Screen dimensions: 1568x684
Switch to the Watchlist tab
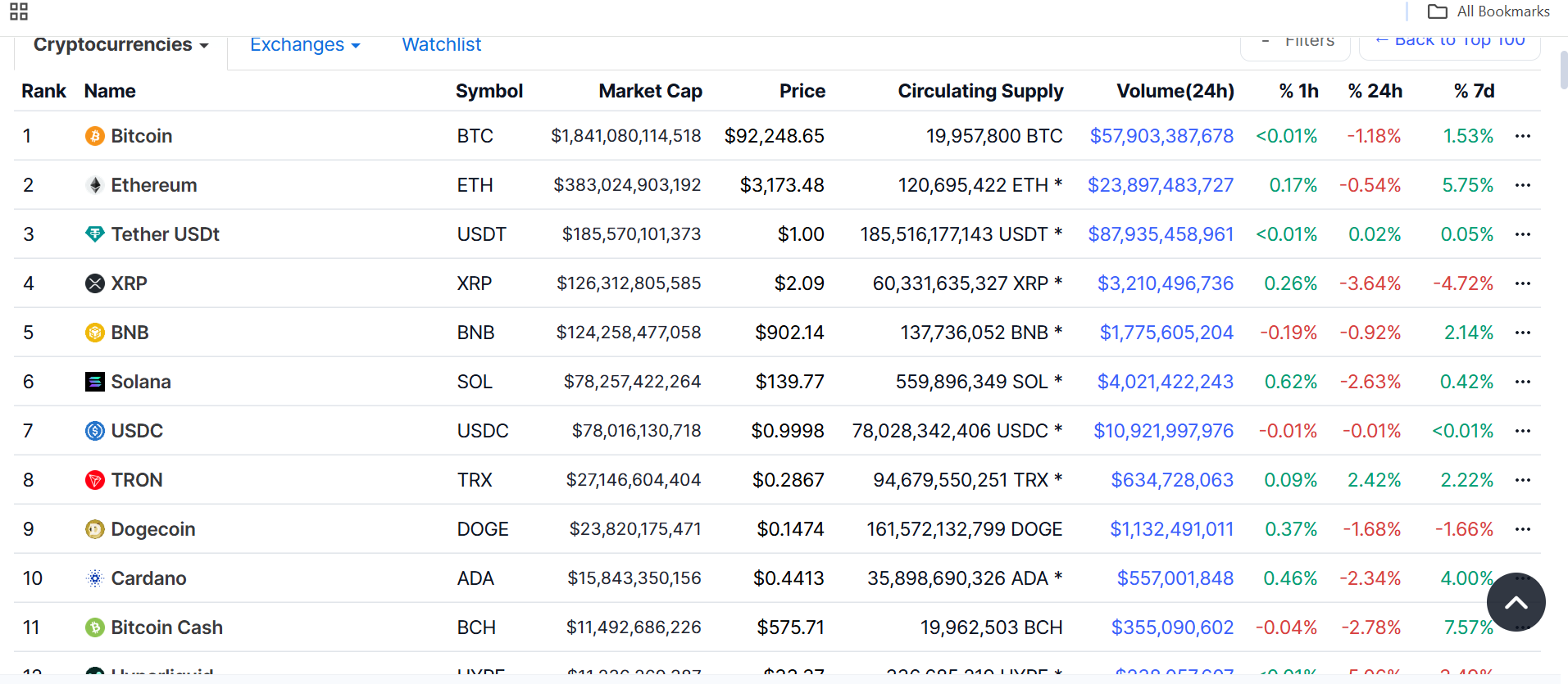click(441, 45)
